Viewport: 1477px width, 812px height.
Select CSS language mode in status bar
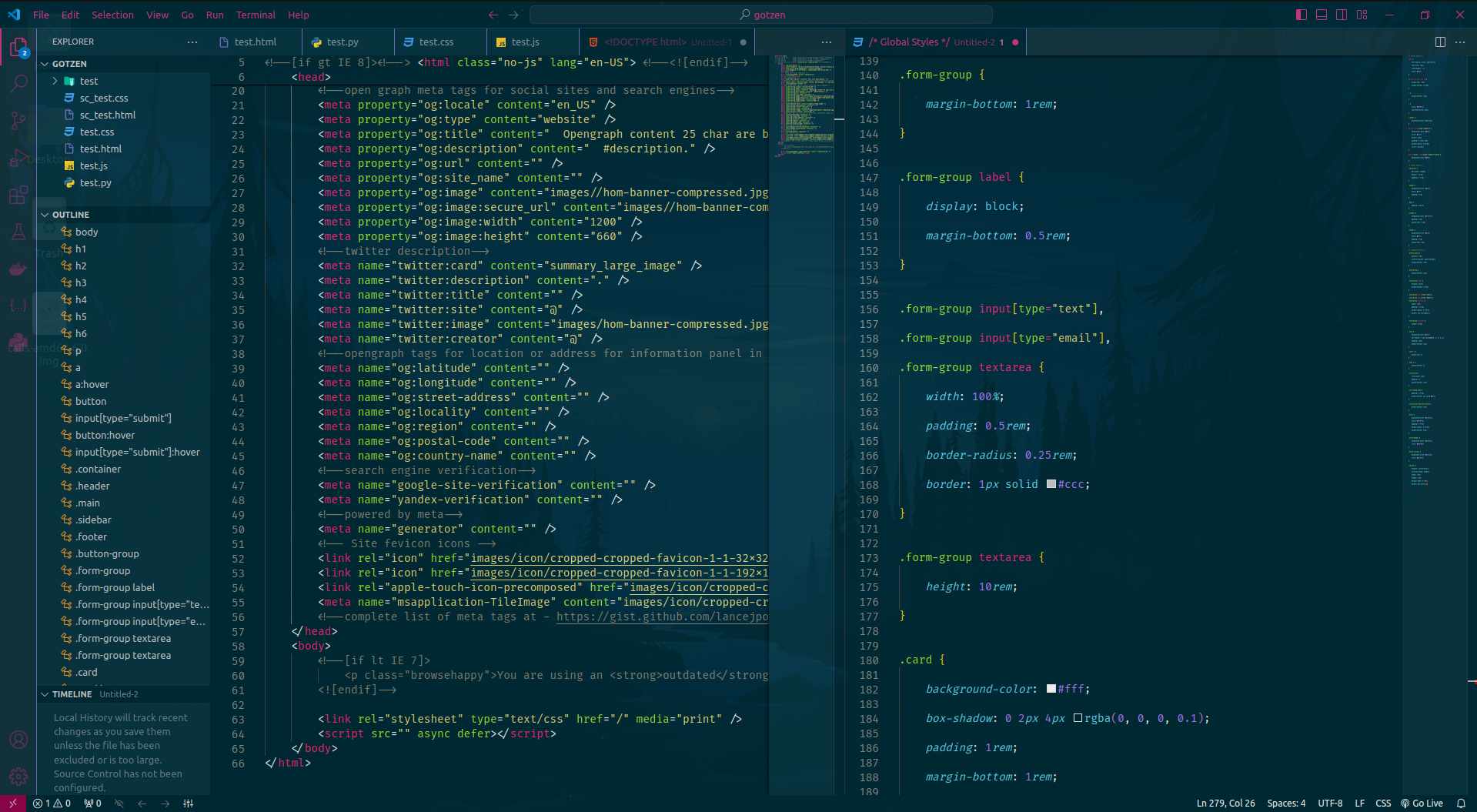(1383, 804)
